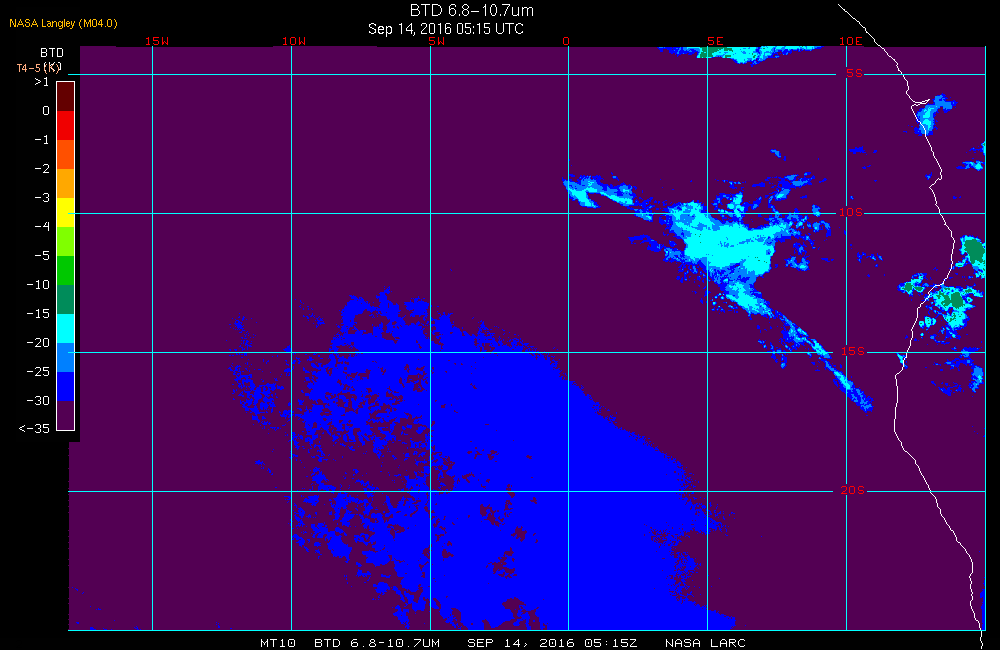Image resolution: width=1000 pixels, height=650 pixels.
Task: Click the 'BTD 6.8-10.7um' title text
Action: pyautogui.click(x=471, y=10)
